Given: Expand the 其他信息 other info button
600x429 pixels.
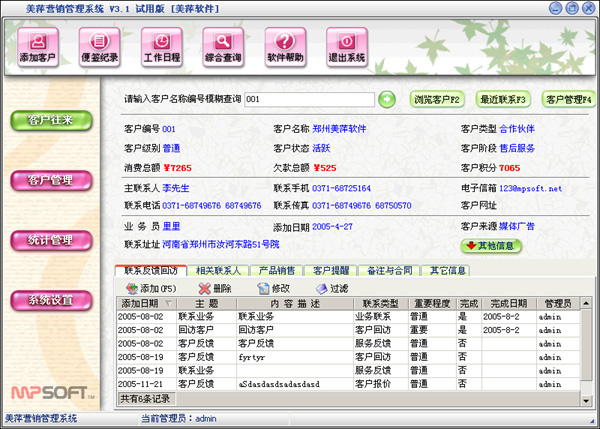Looking at the screenshot, I should coord(491,246).
